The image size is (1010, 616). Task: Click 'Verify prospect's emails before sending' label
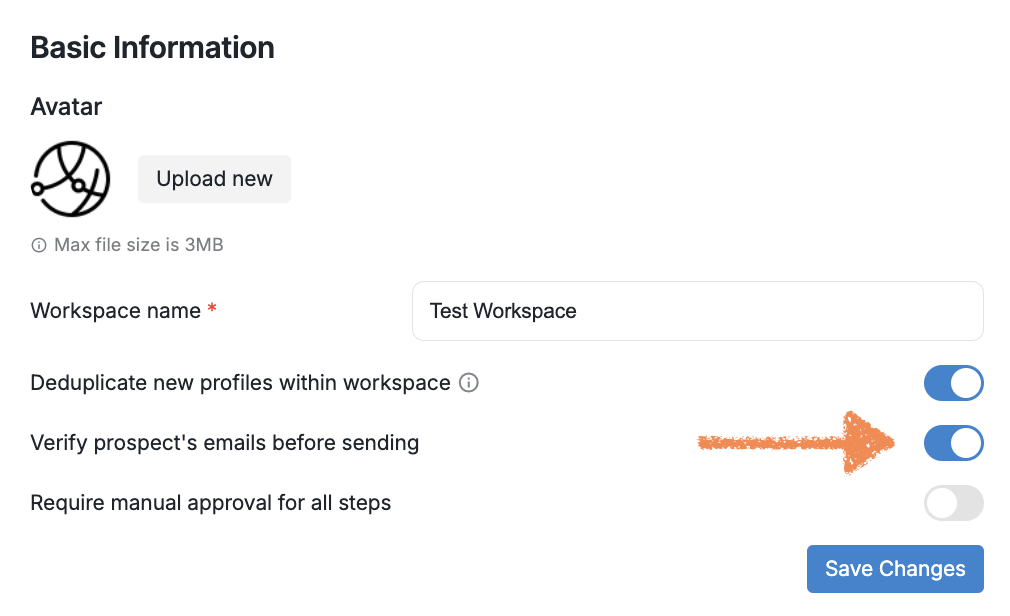pos(225,443)
